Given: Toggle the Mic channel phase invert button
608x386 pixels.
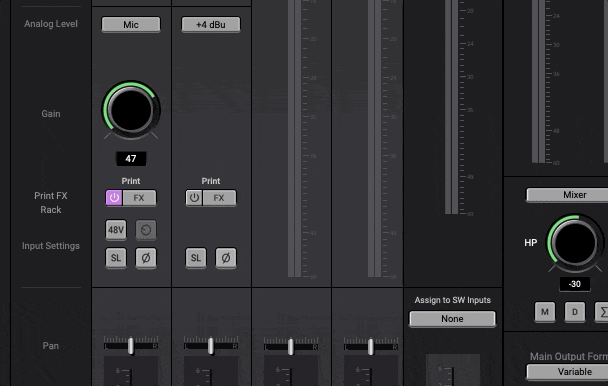Looking at the screenshot, I should tap(146, 258).
